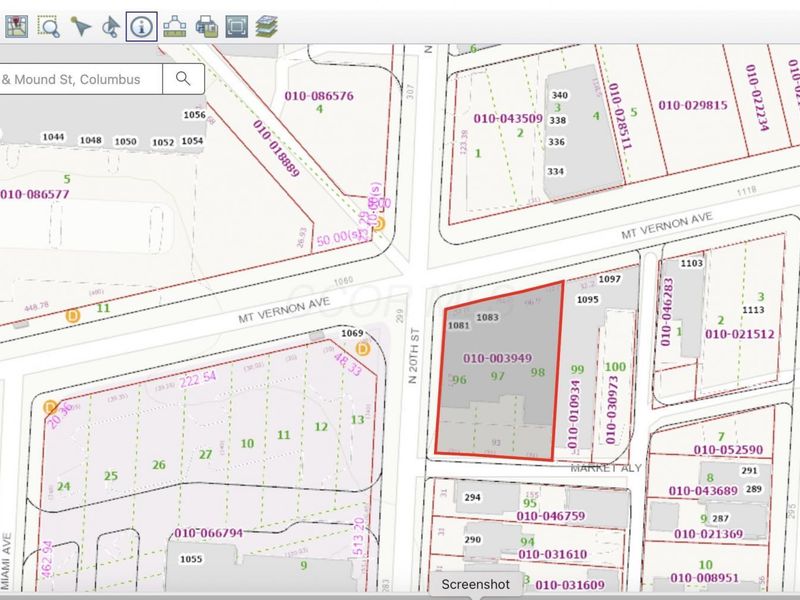Click the orange D marker next to 448.78
Image resolution: width=800 pixels, height=600 pixels.
(x=73, y=315)
